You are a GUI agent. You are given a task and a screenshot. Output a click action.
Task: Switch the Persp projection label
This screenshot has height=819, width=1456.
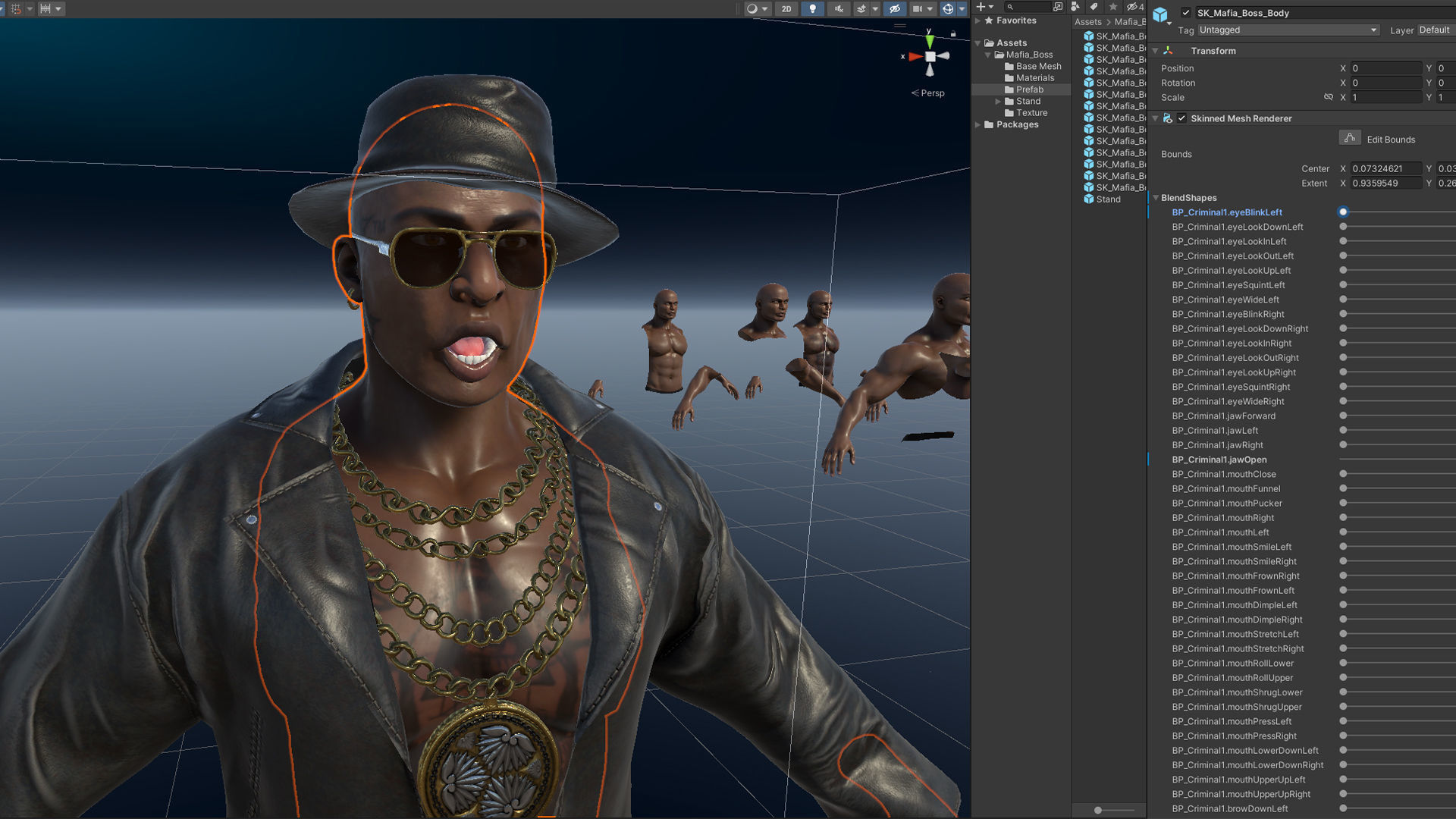(928, 93)
